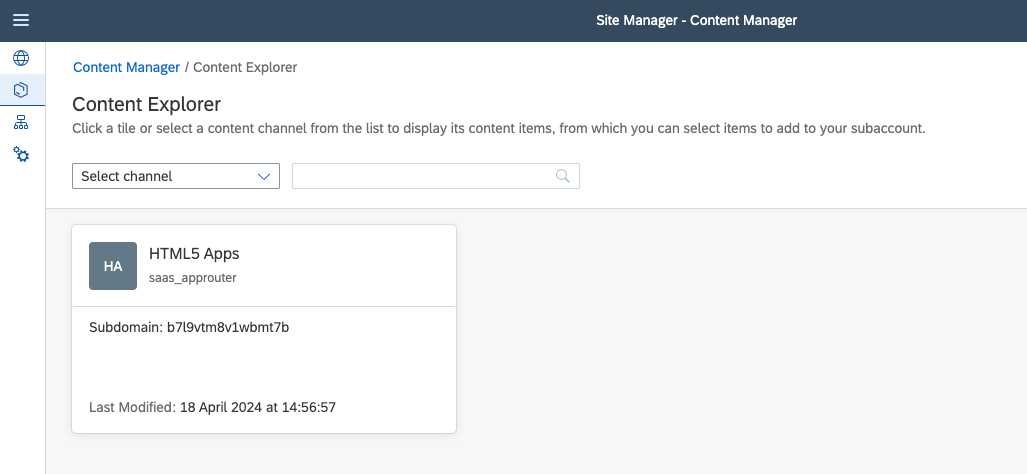Open Site Directory via globe icon

(21, 58)
